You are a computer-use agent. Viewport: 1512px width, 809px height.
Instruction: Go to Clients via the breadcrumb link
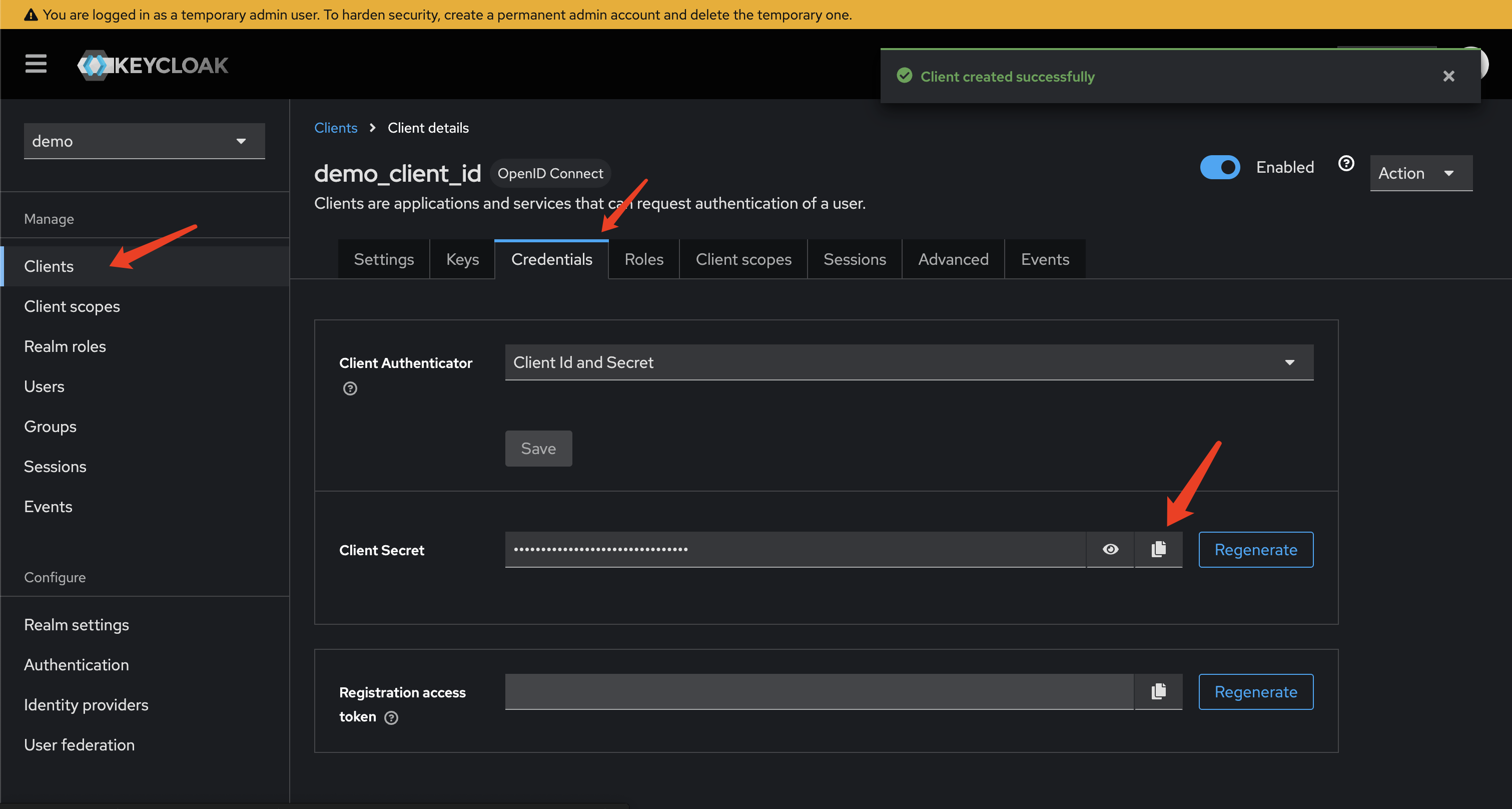coord(336,128)
